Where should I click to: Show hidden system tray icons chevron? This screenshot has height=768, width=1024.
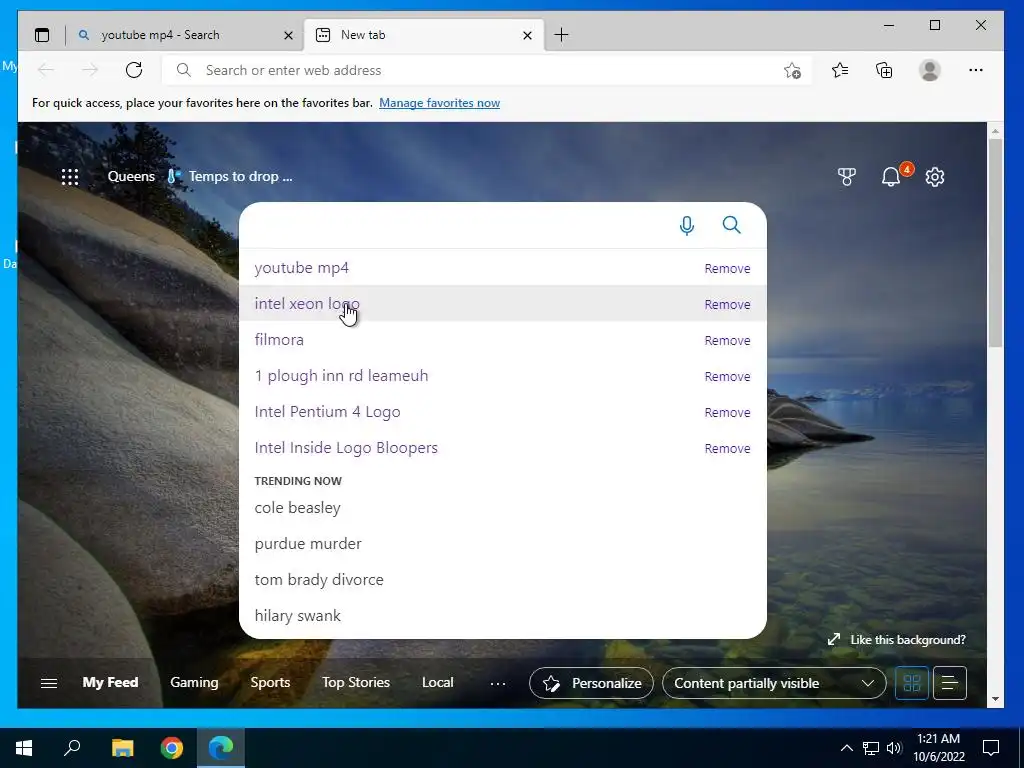click(x=846, y=748)
